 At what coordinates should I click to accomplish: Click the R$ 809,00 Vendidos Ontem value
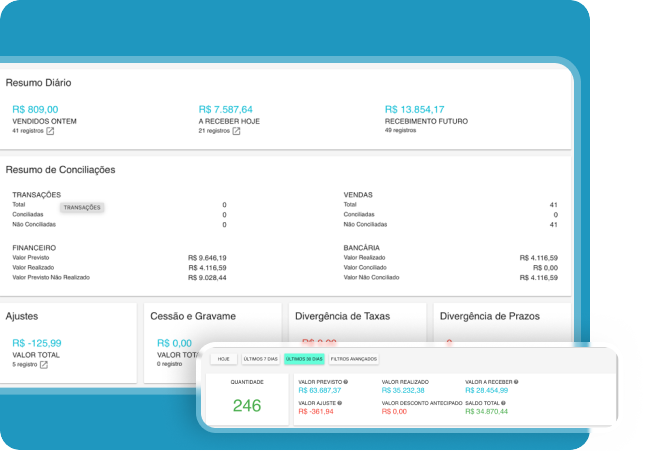(35, 110)
